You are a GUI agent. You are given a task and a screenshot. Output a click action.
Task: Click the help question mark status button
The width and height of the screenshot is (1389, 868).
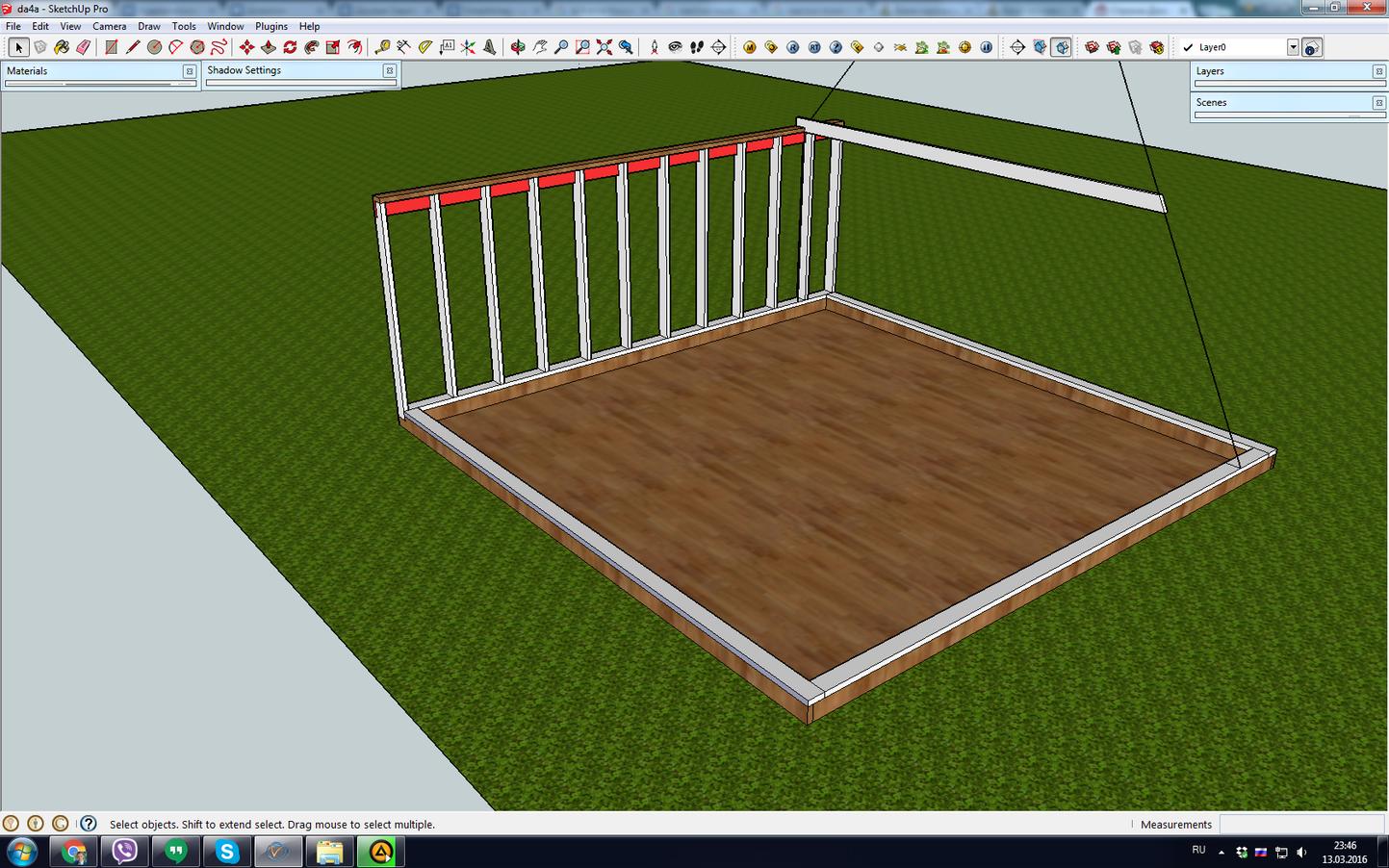pos(89,824)
